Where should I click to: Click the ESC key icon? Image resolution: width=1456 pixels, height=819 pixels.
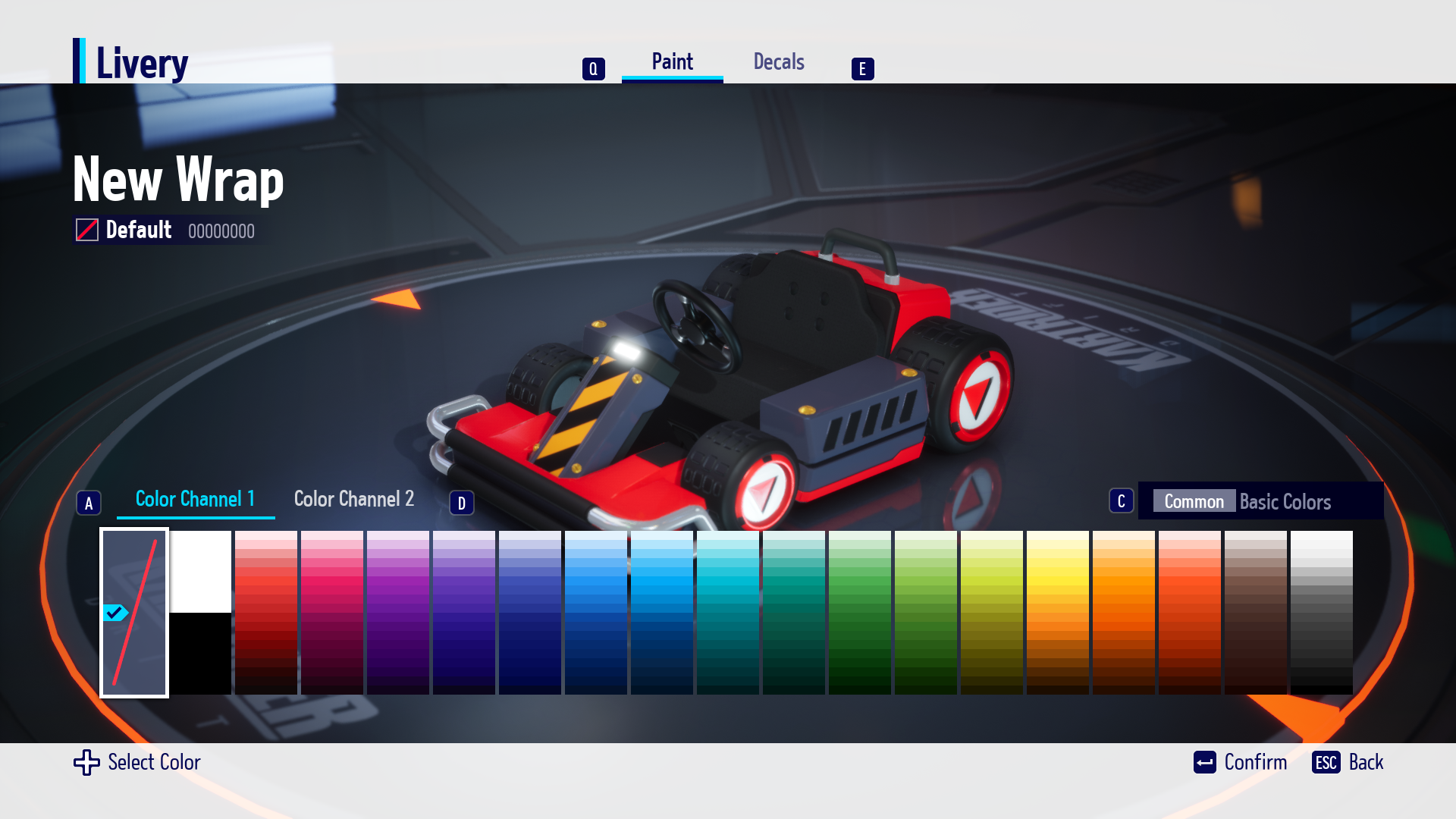1326,762
